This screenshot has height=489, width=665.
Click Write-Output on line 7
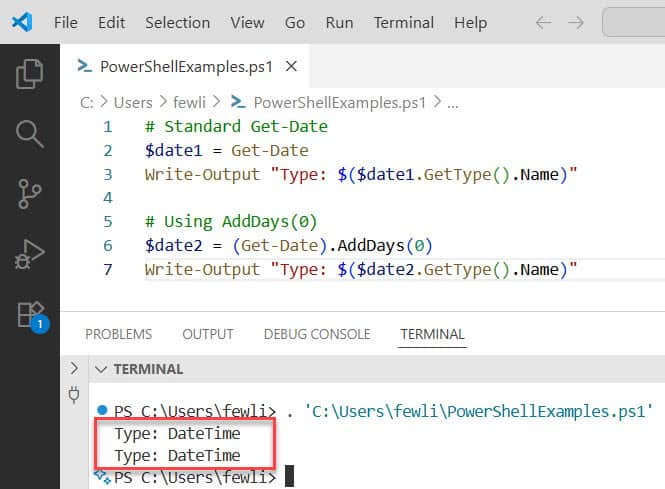[202, 269]
